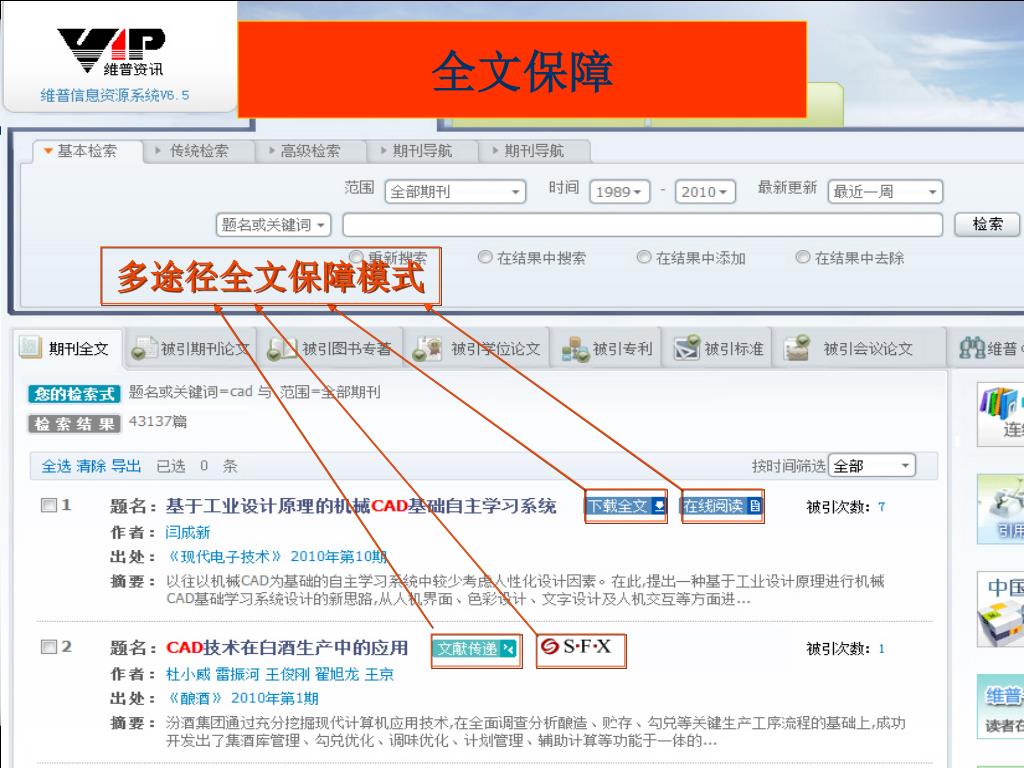Image resolution: width=1024 pixels, height=768 pixels.
Task: Switch to 高级检索 tab
Action: click(310, 151)
